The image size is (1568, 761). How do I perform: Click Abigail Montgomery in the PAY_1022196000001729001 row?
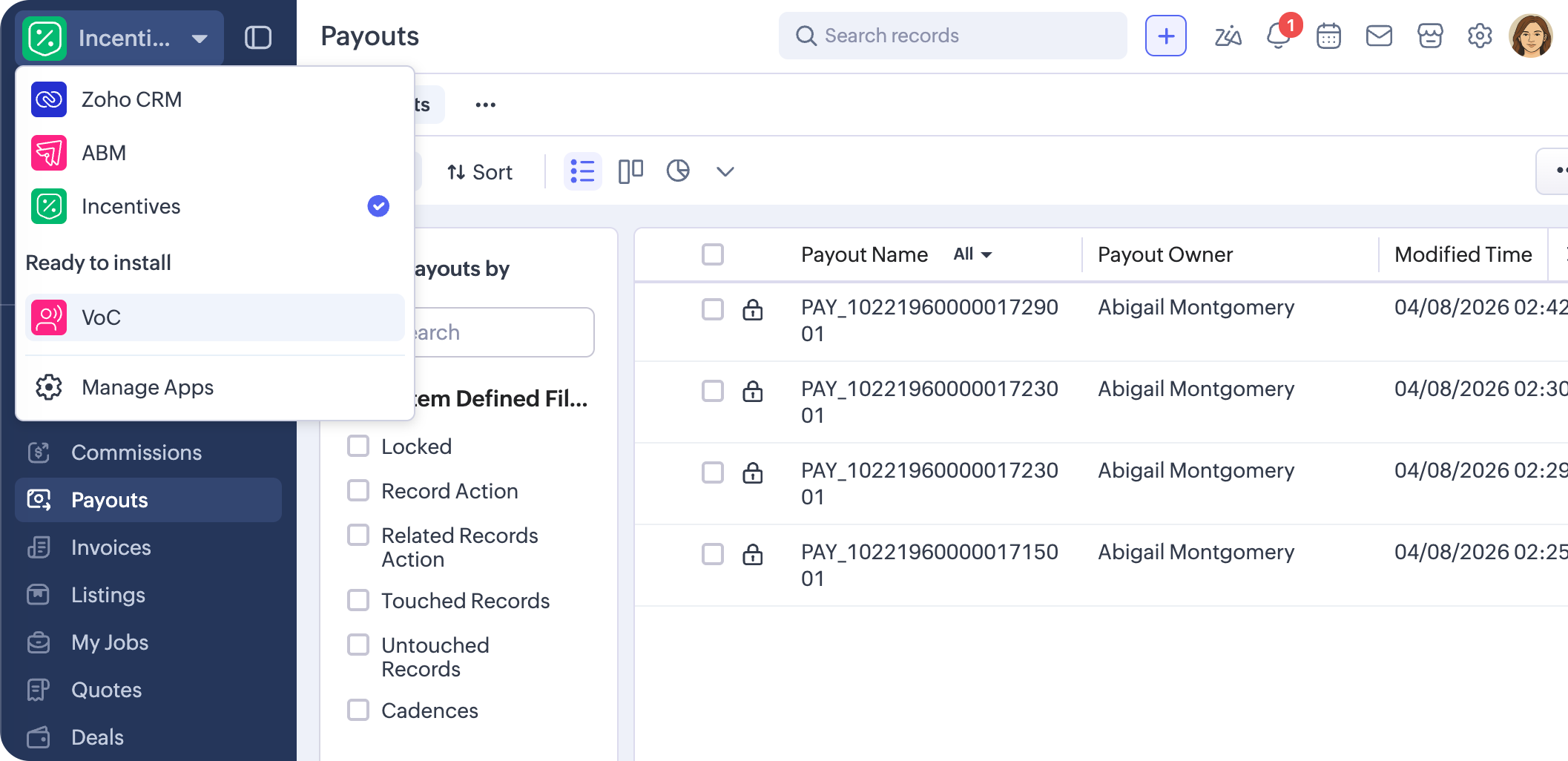click(1196, 307)
